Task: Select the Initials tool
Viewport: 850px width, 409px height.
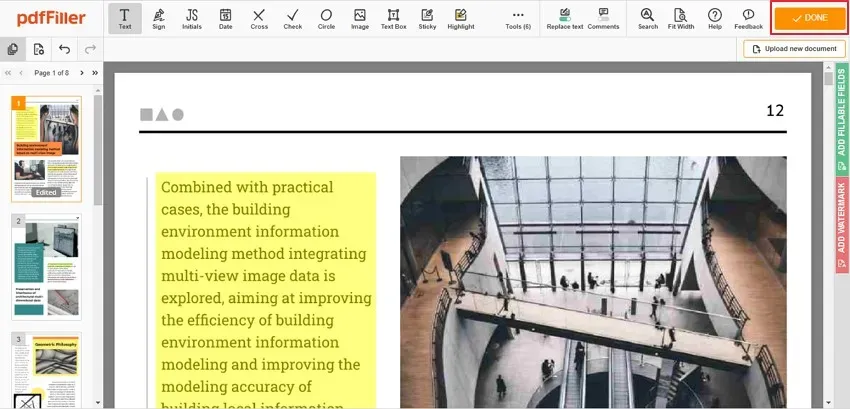Action: (192, 18)
